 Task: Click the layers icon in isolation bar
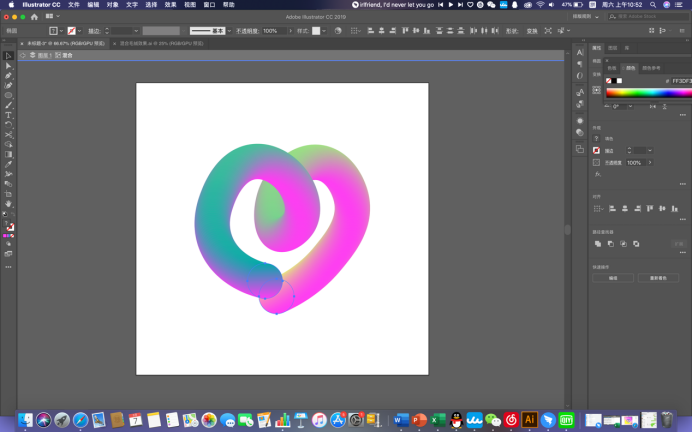[33, 55]
